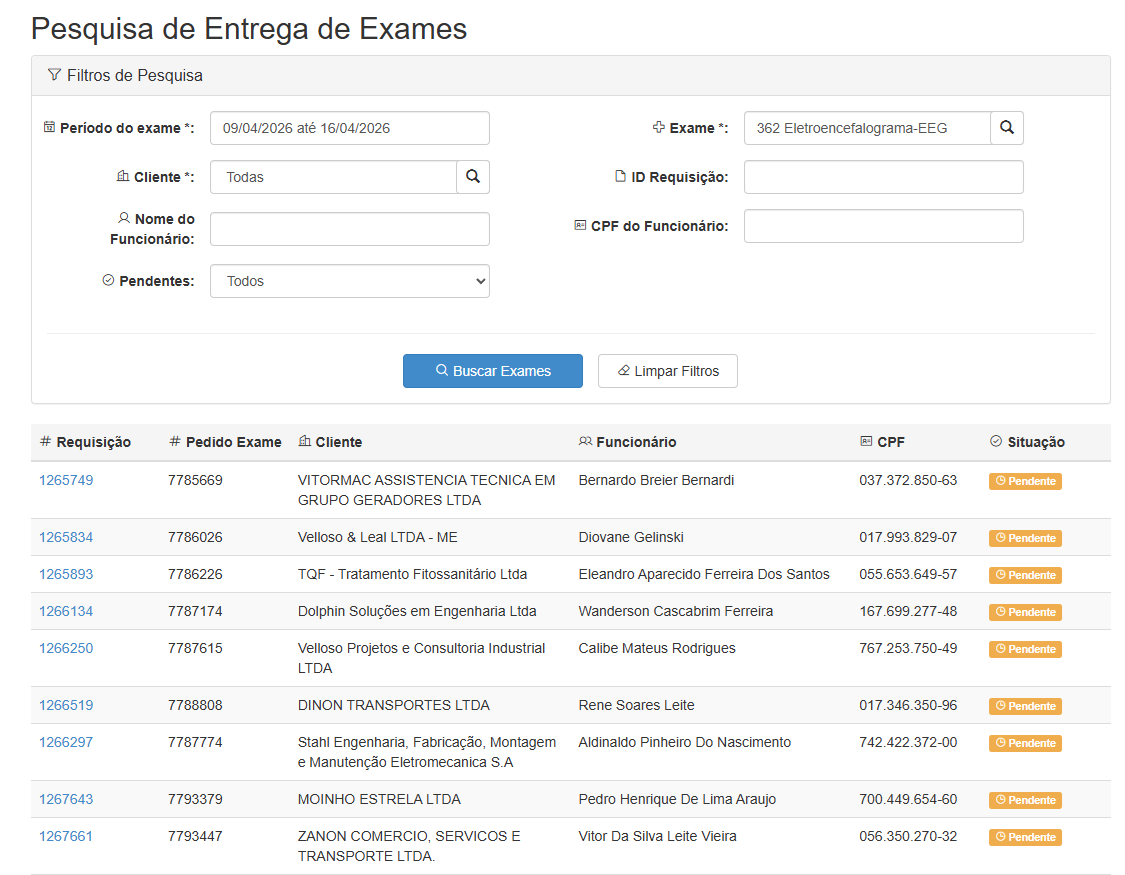Click the ID card icon beside CPF do Funcionário

pos(580,225)
